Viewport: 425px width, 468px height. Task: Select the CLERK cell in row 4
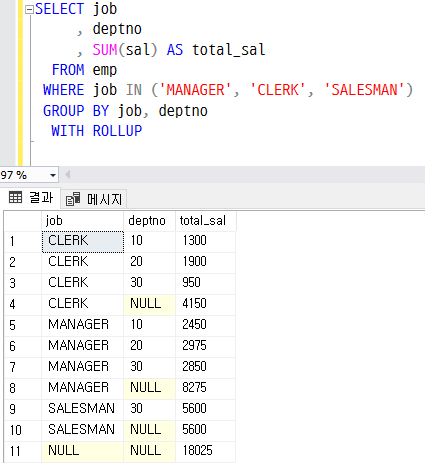point(82,304)
